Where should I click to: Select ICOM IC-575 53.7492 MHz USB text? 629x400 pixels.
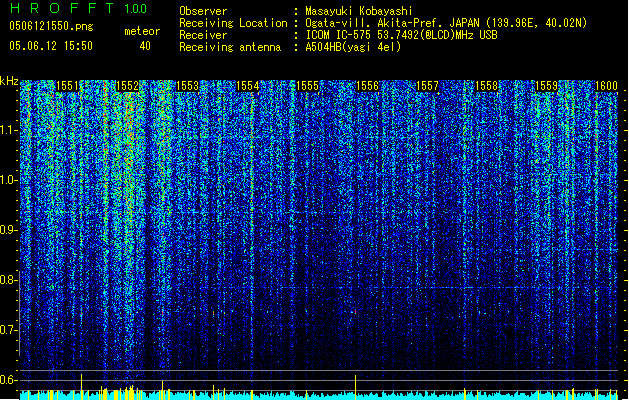(x=402, y=35)
